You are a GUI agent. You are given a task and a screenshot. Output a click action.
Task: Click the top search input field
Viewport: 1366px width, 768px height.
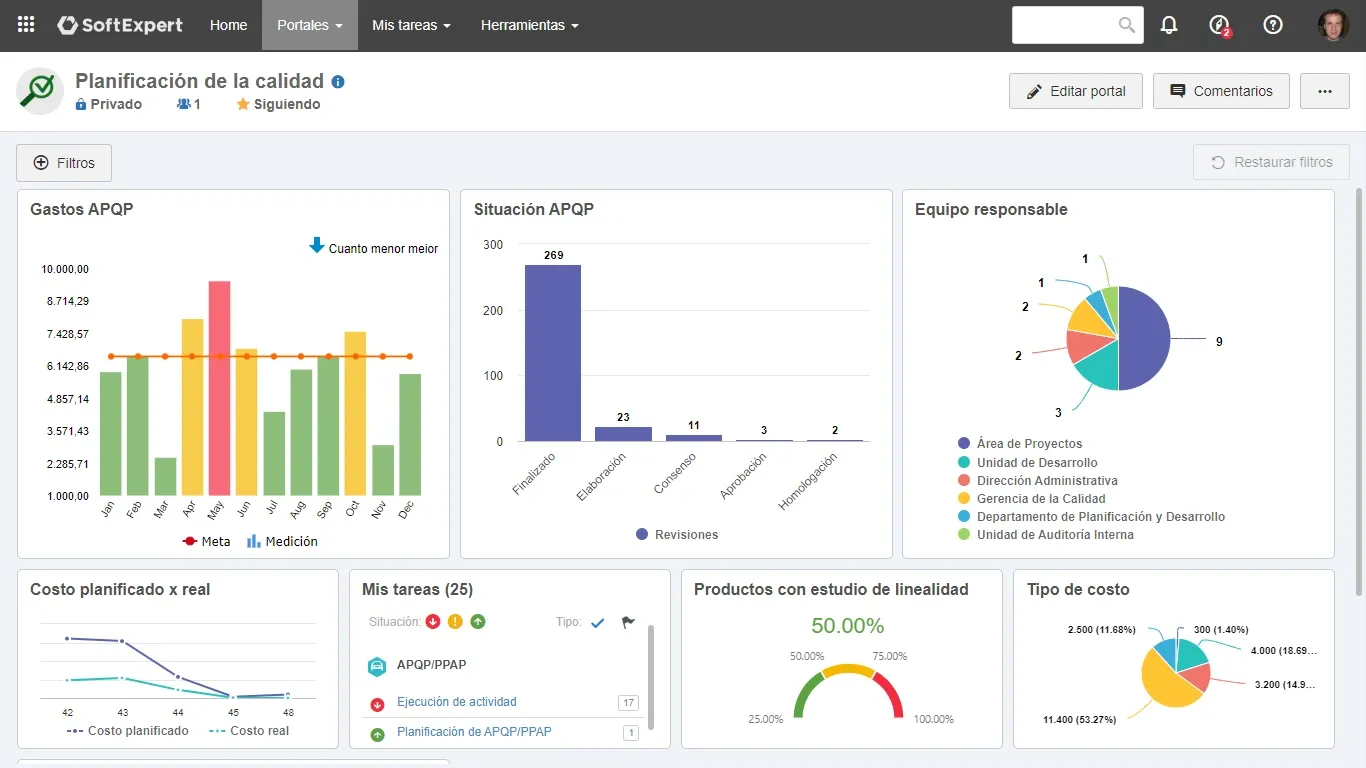tap(1064, 25)
